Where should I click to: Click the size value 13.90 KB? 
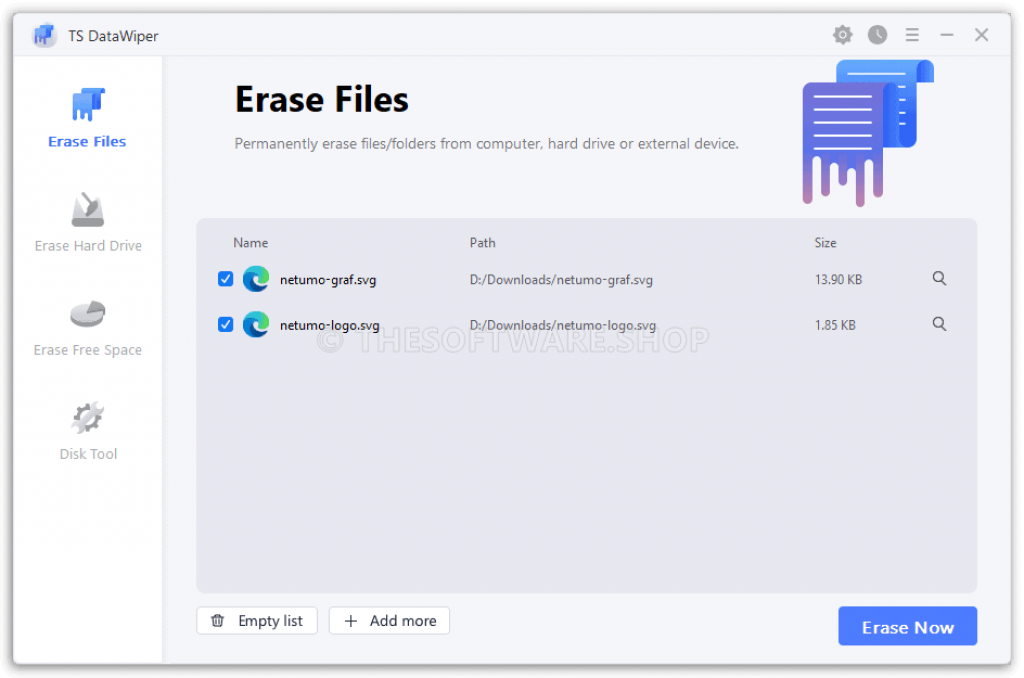(839, 280)
